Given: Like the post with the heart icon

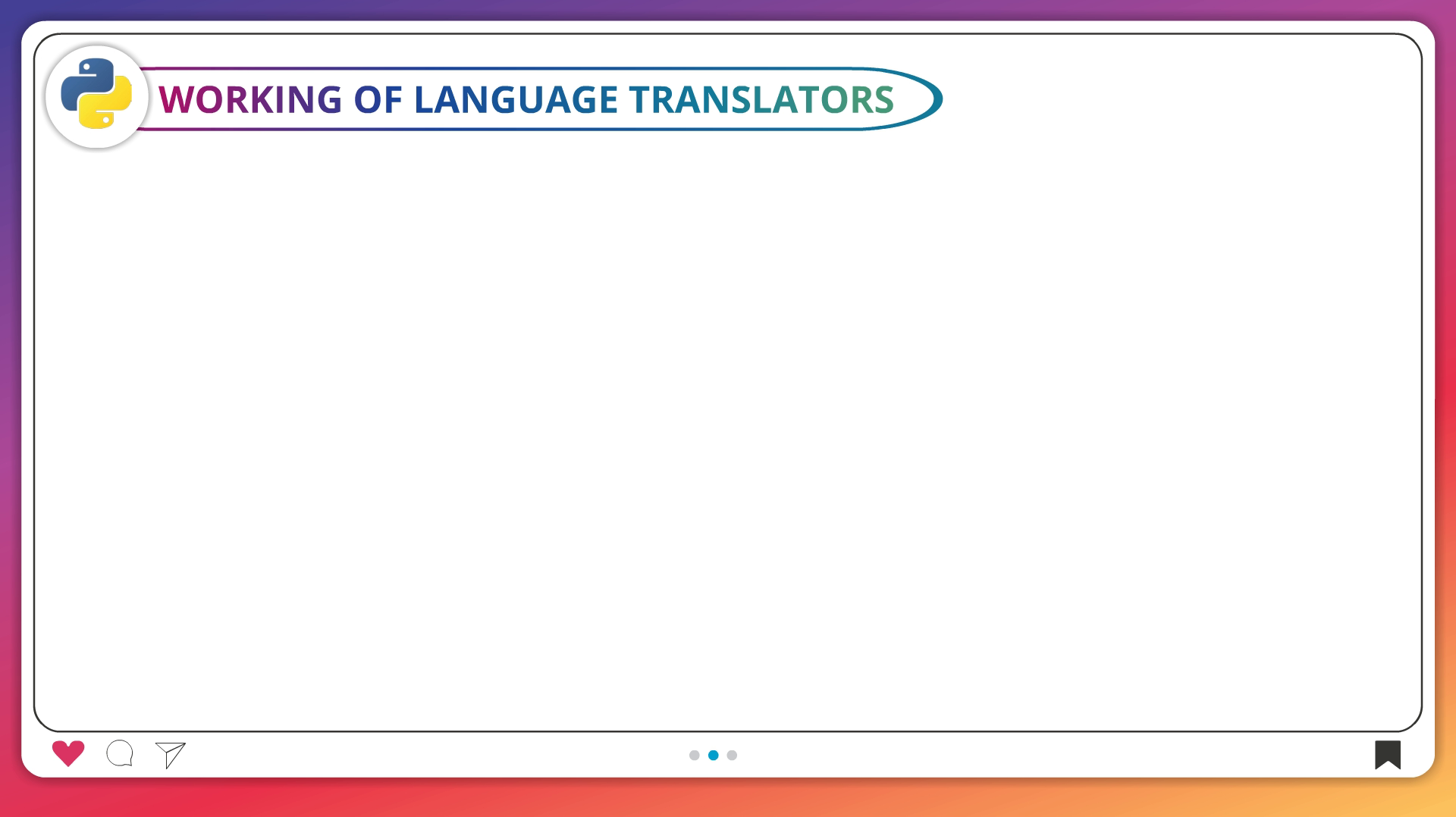Looking at the screenshot, I should [x=68, y=753].
